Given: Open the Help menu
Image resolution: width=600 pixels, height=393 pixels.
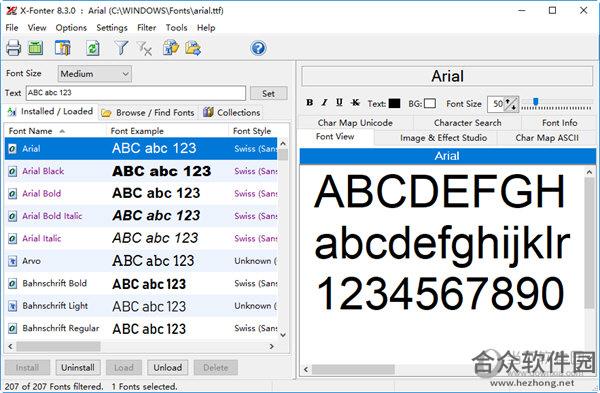Looking at the screenshot, I should [206, 28].
